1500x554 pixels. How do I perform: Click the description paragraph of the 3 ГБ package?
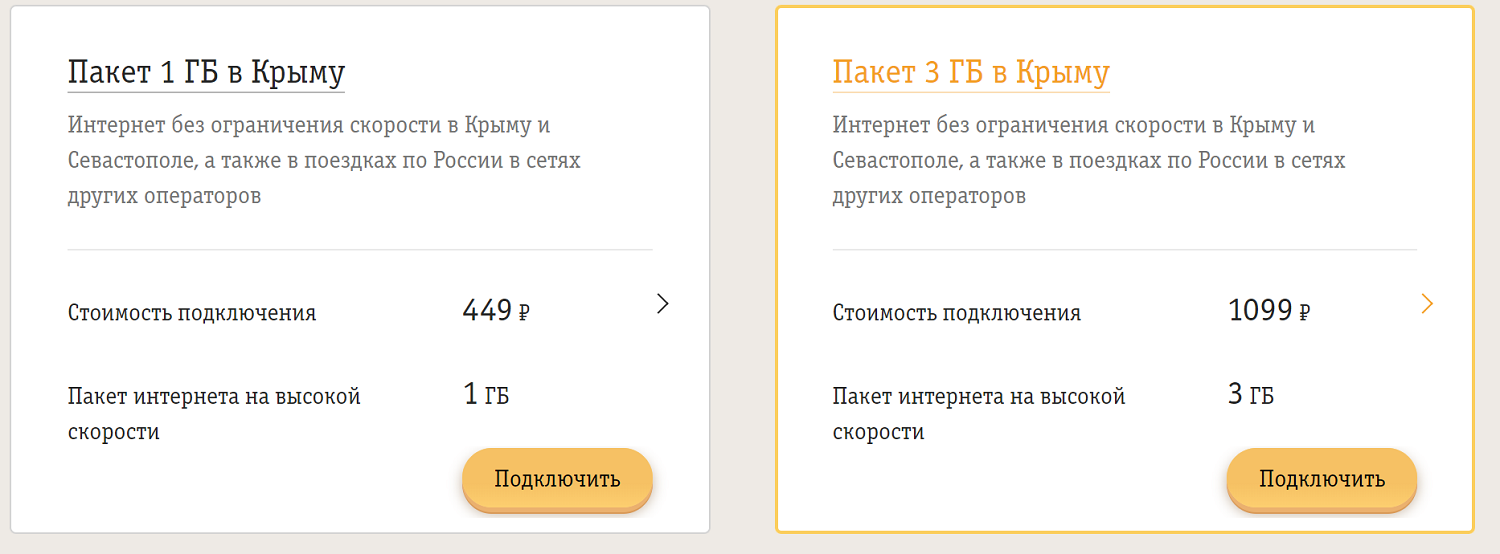[1089, 161]
